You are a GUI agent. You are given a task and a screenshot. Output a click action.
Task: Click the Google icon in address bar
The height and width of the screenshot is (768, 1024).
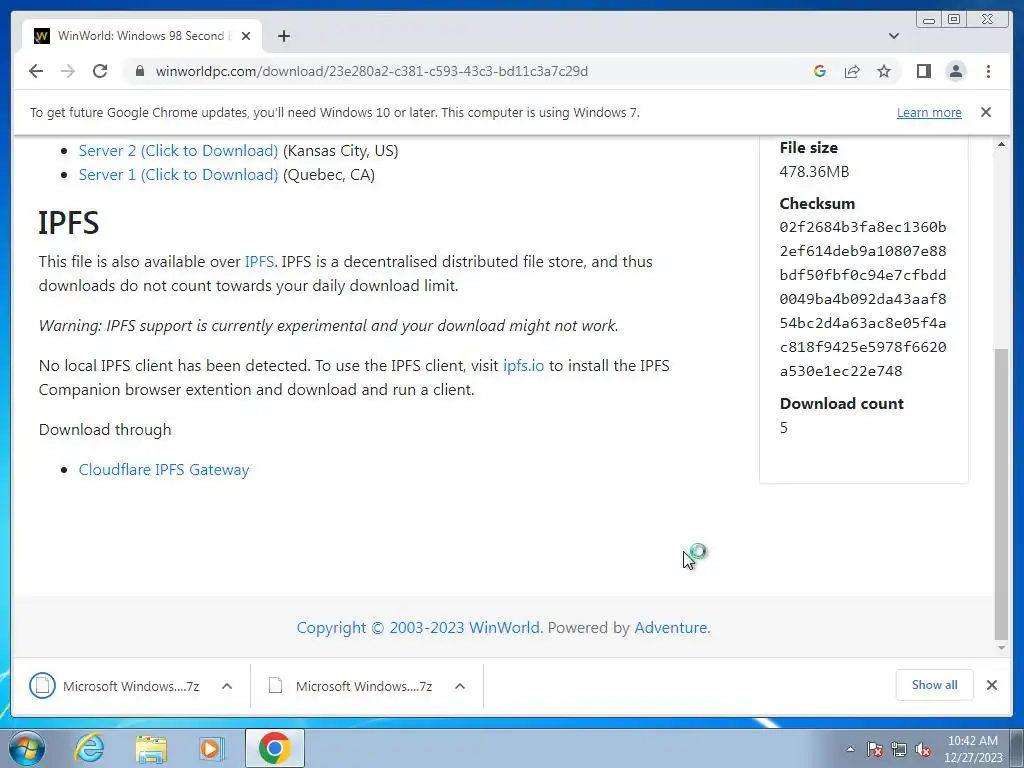pyautogui.click(x=820, y=71)
